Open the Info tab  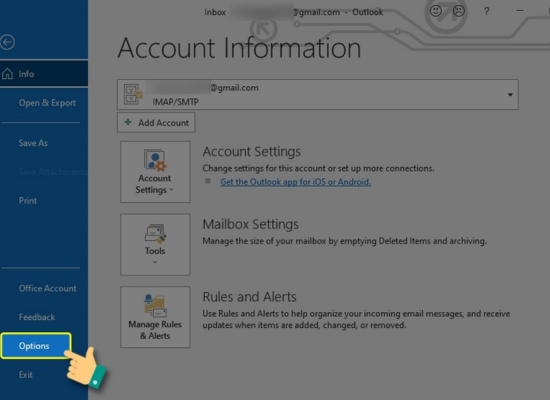[x=44, y=74]
